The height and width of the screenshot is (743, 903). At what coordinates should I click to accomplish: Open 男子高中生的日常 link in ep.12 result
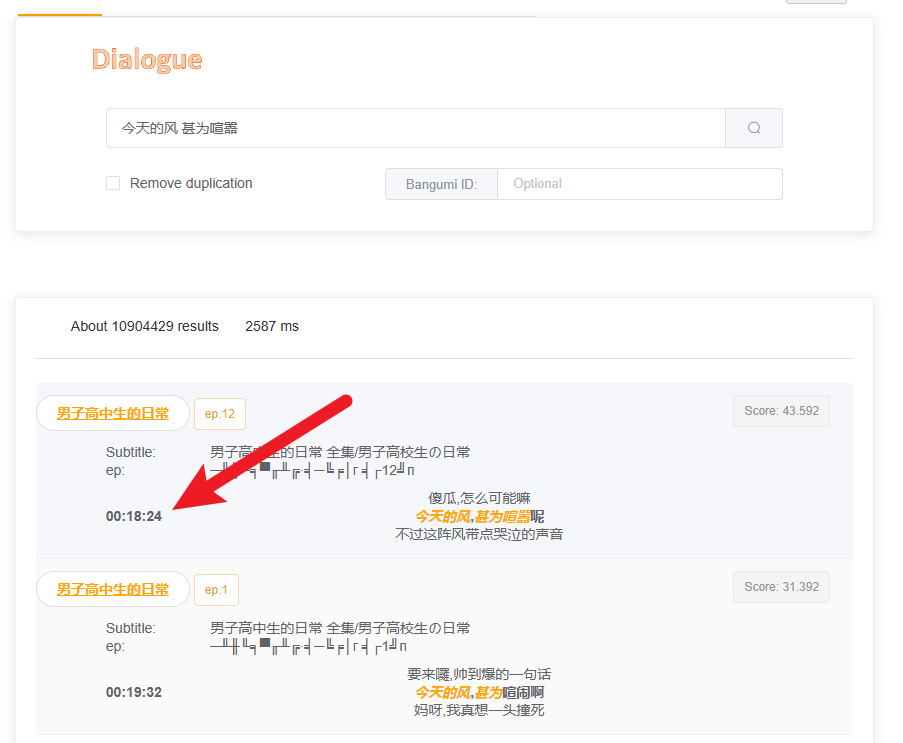pos(113,413)
